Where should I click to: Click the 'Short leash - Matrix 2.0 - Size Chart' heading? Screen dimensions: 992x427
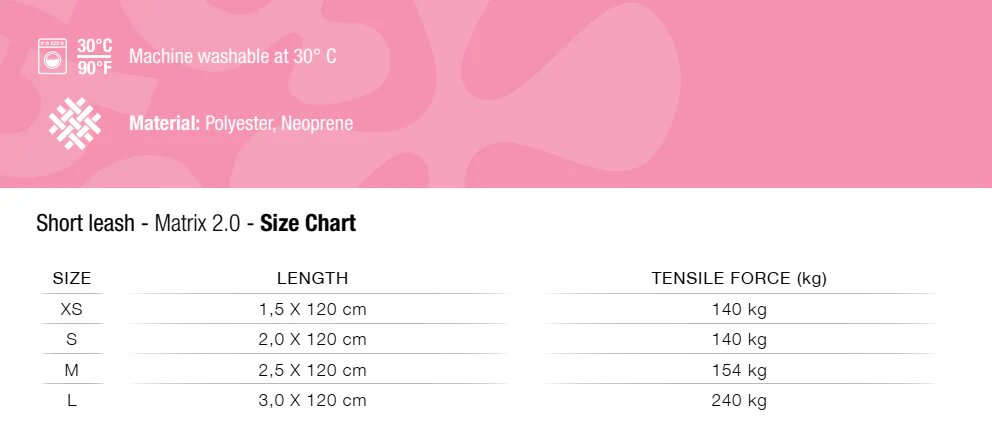[196, 223]
